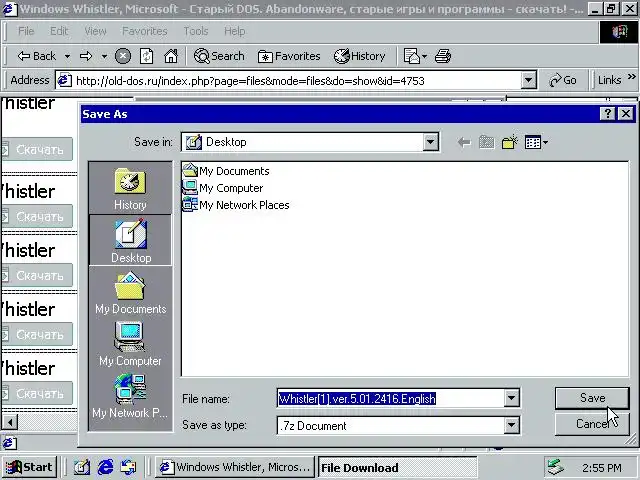The width and height of the screenshot is (640, 480).
Task: Switch to Windows Whistler taskbar button
Action: 235,467
